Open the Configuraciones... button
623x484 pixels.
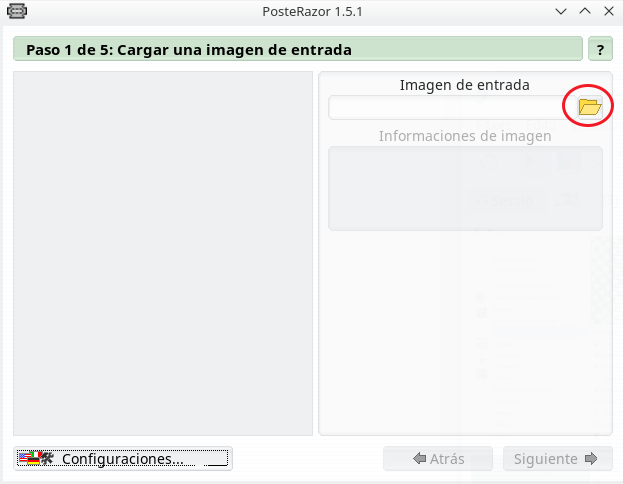pos(123,459)
